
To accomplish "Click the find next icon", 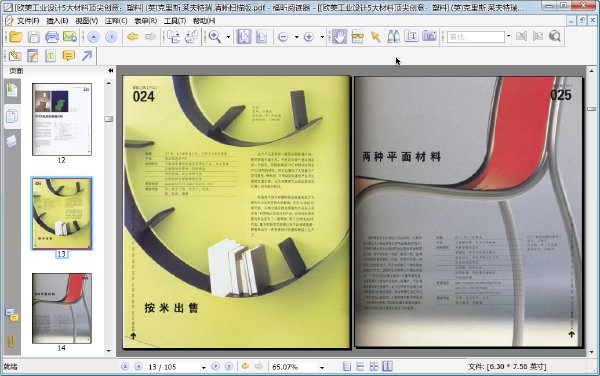I will pyautogui.click(x=538, y=37).
